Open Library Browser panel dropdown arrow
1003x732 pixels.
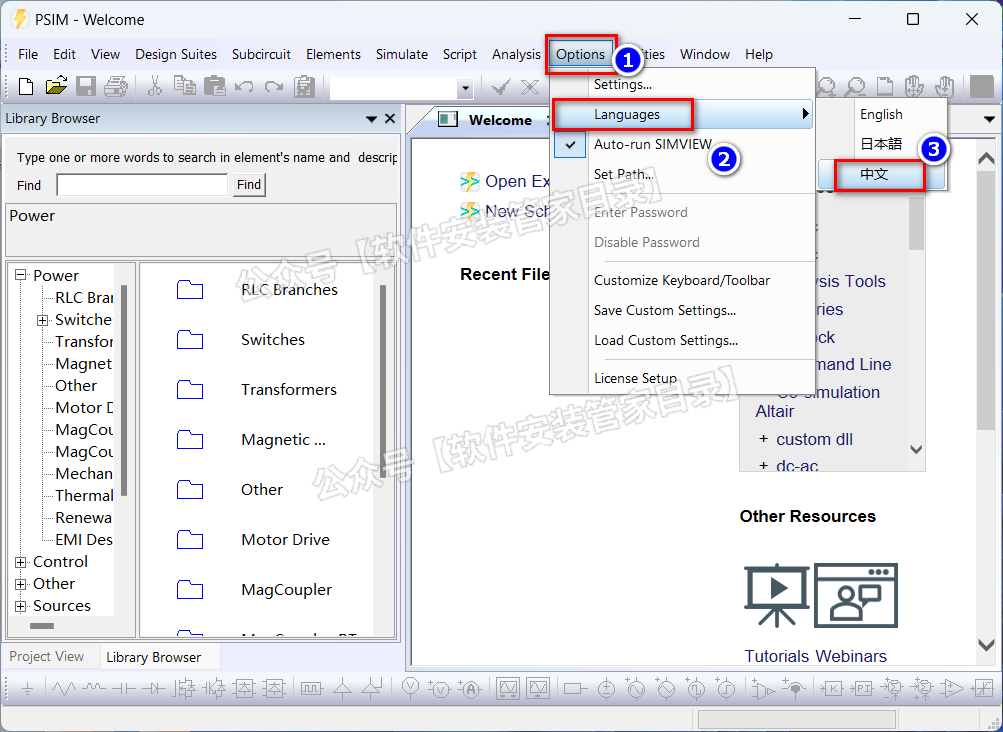371,119
